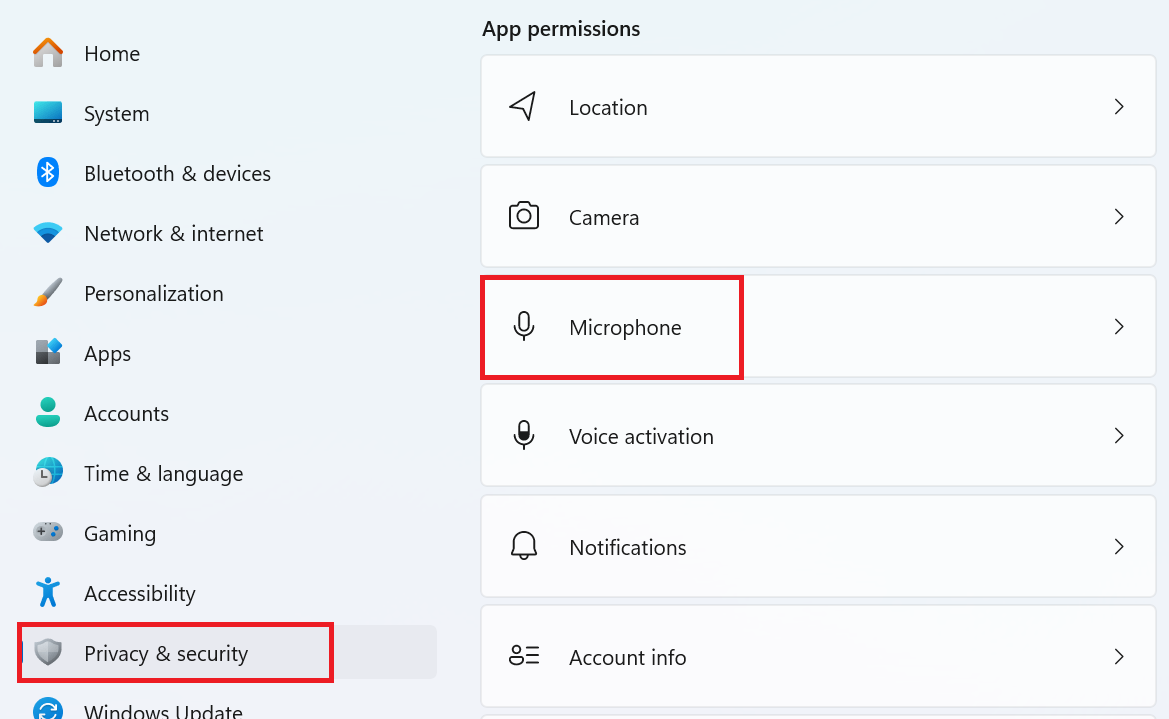Open Windows Update label
Viewport: 1169px width, 719px height.
(x=163, y=710)
